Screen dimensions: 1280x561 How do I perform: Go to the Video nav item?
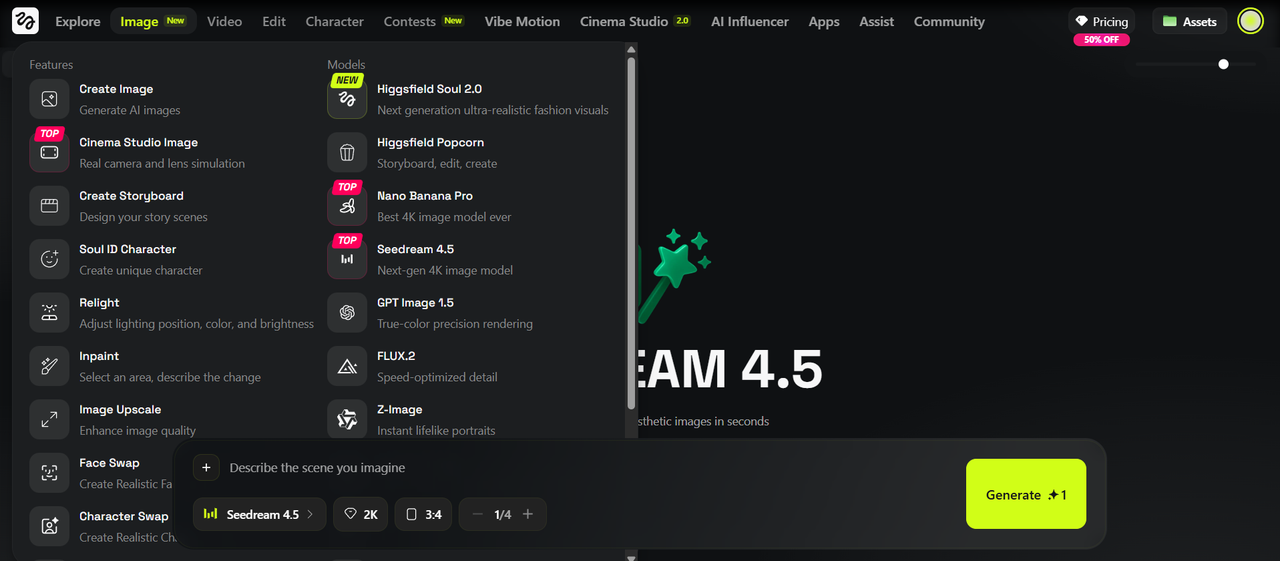tap(224, 21)
